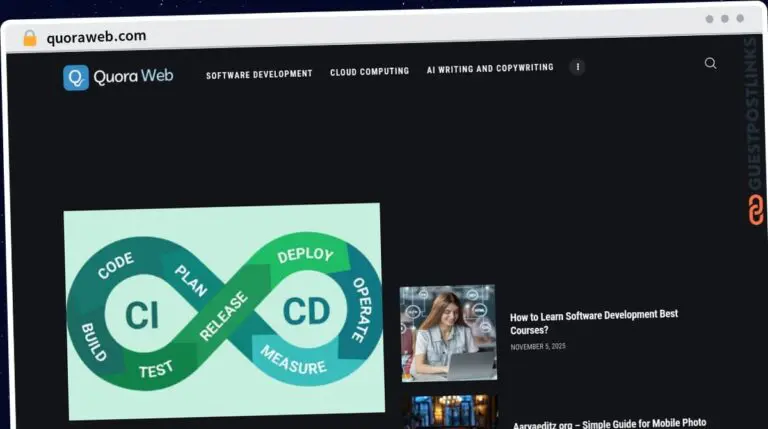
Task: Open 'How to Learn Software Development Best Courses?'
Action: [594, 321]
